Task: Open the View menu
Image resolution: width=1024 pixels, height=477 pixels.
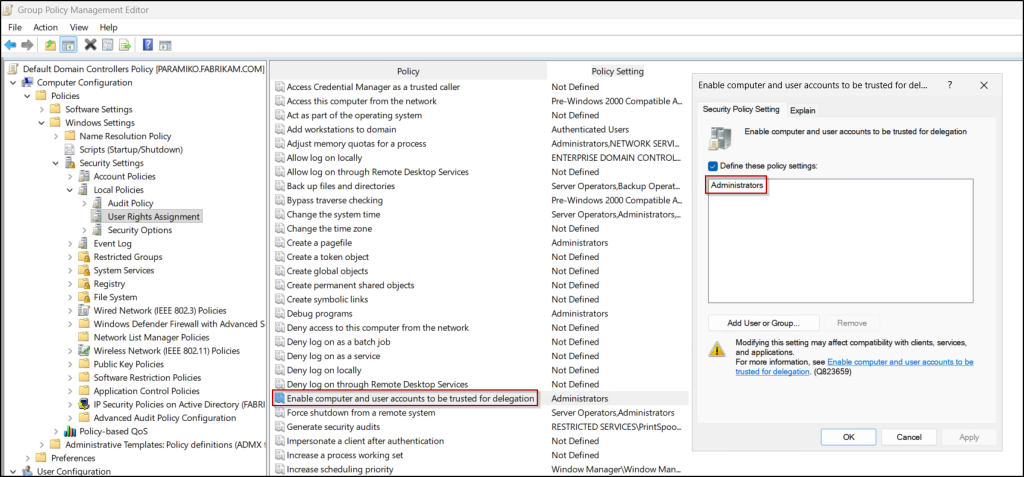Action: tap(79, 27)
